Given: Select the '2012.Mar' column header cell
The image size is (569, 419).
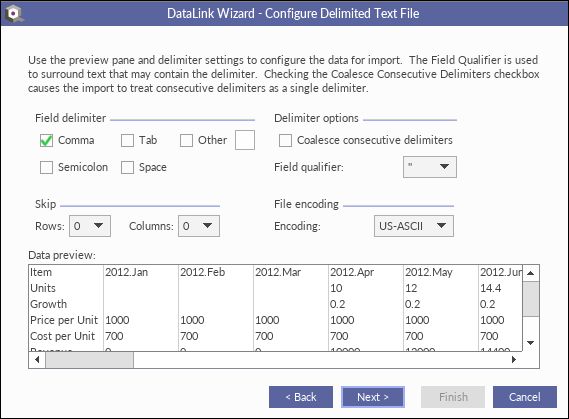Looking at the screenshot, I should coord(291,272).
